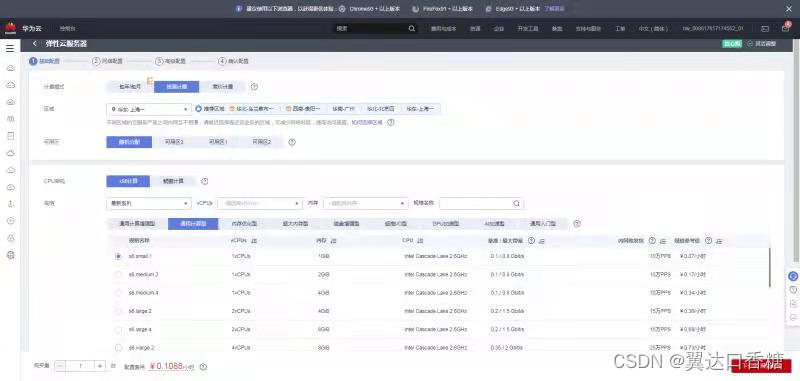800x381 pixels.
Task: Switch to the 通用计算型 spec tab
Action: click(x=193, y=223)
